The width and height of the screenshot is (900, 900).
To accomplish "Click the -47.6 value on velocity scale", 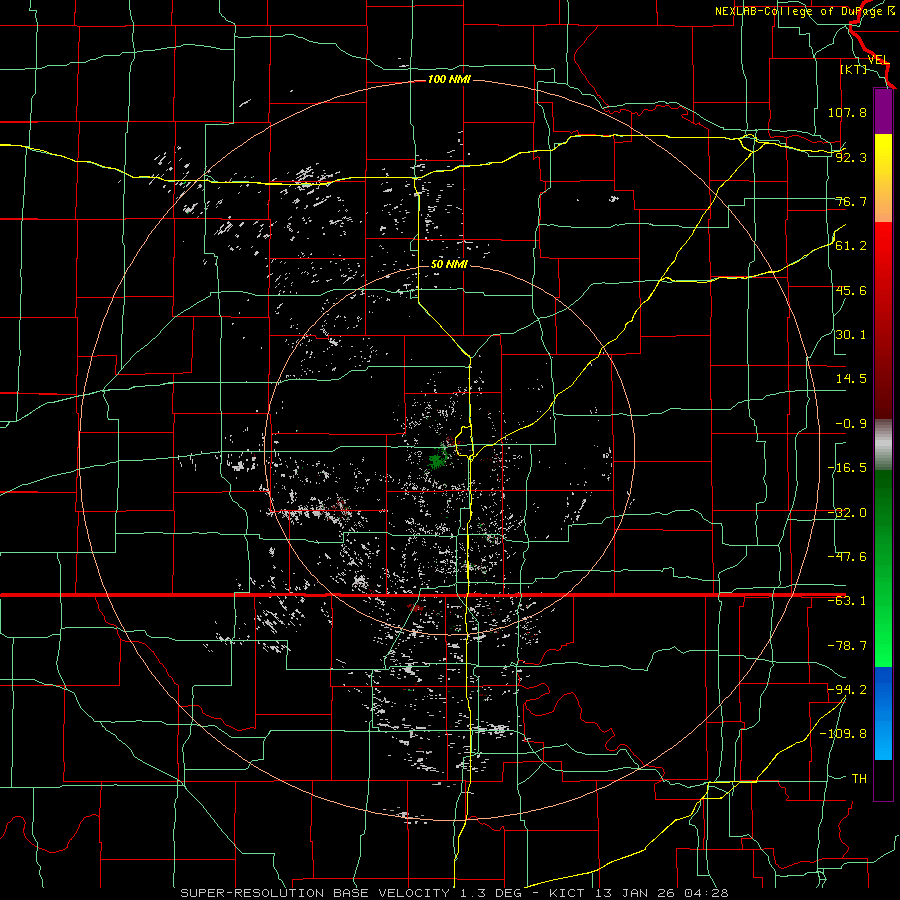I will point(847,556).
